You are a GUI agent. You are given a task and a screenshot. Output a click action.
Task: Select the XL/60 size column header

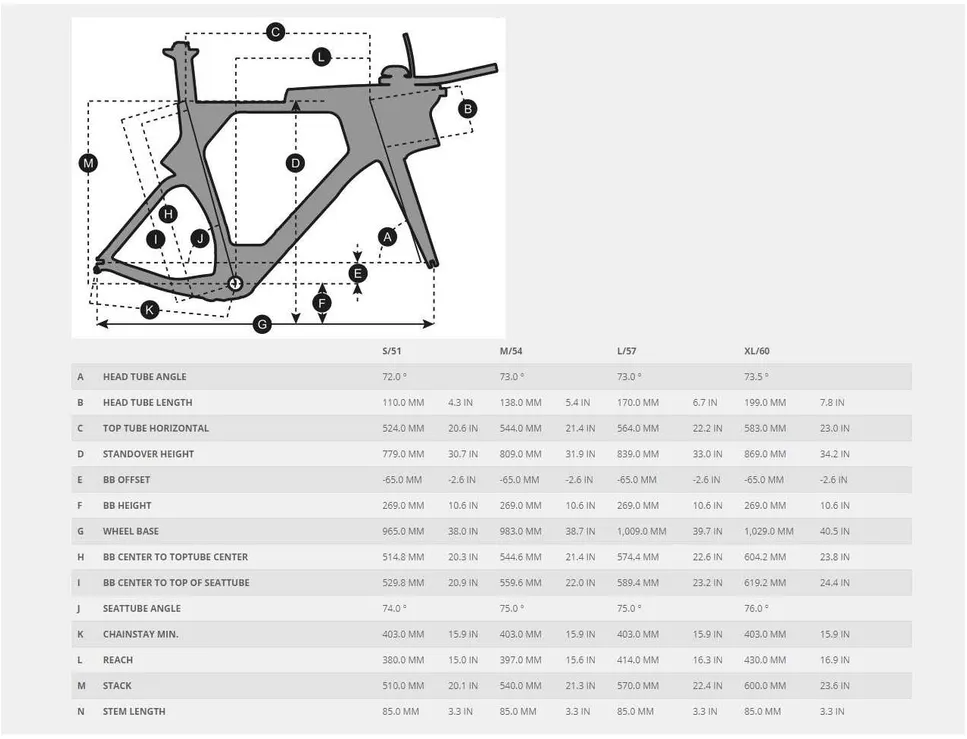(x=756, y=351)
